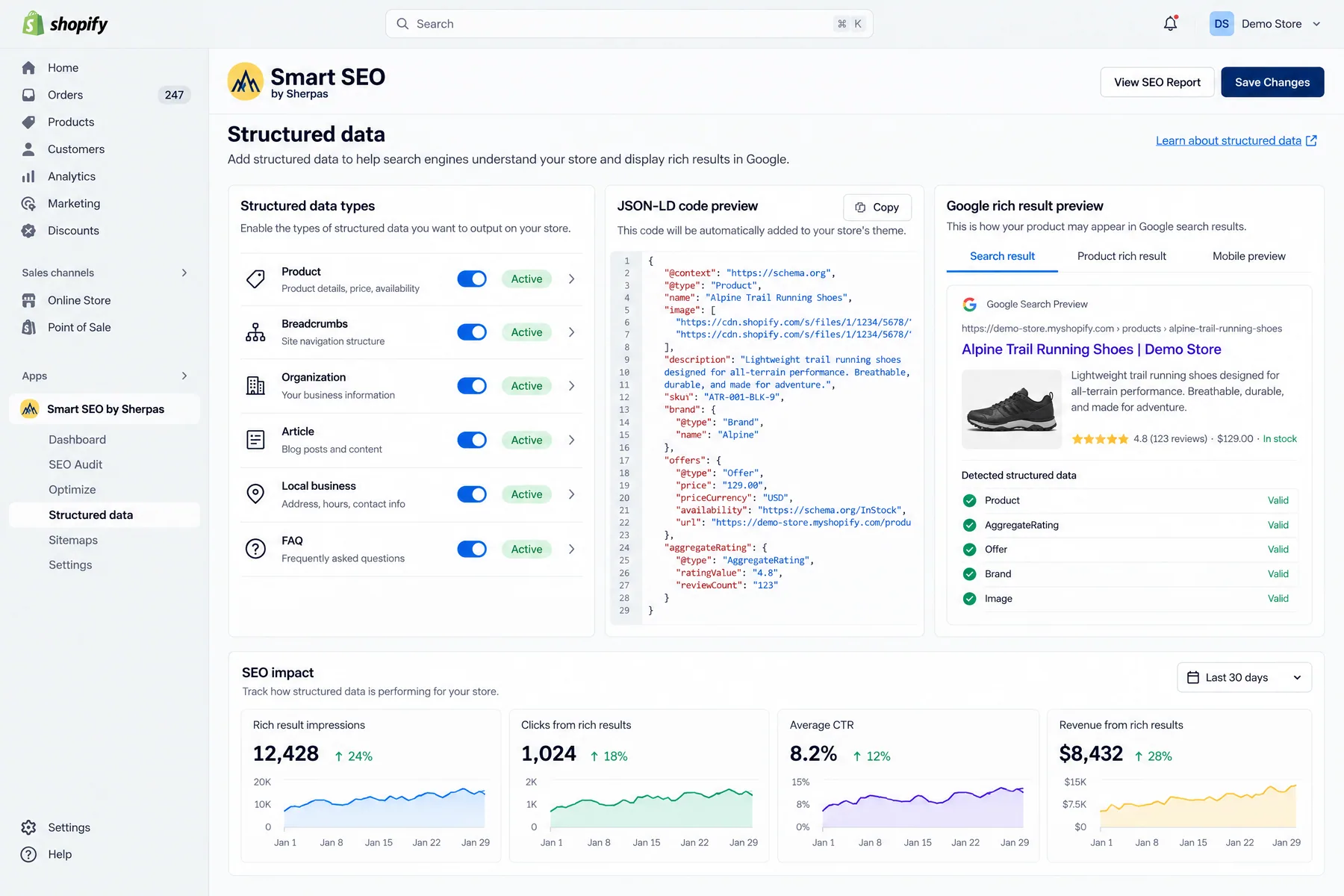Expand Product settings chevron

click(x=571, y=279)
